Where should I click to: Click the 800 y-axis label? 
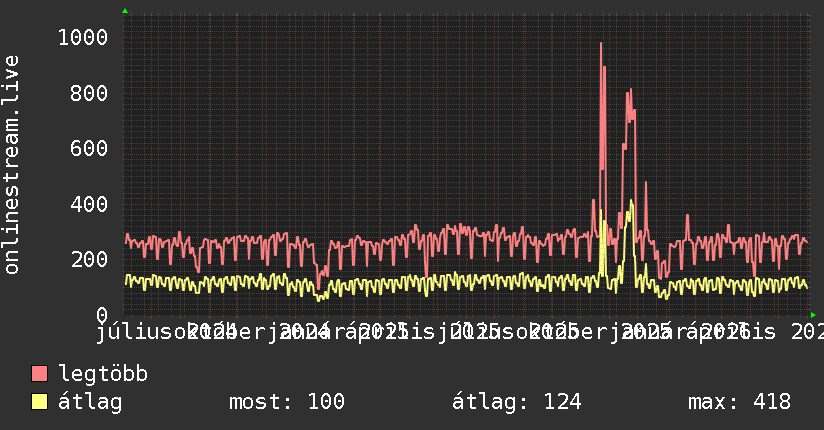pos(89,93)
